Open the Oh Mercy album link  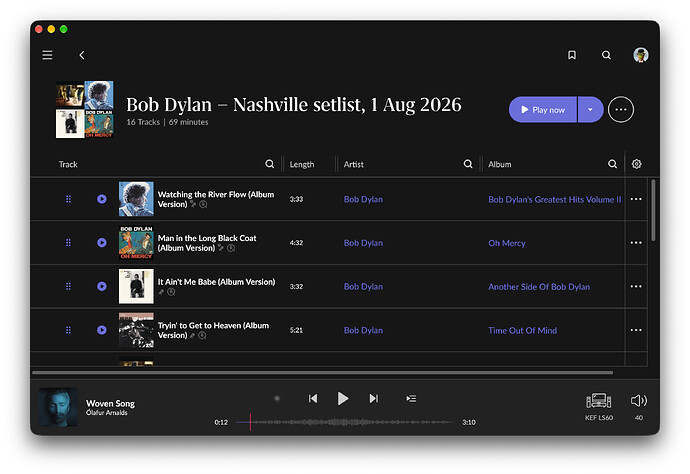[x=506, y=243]
